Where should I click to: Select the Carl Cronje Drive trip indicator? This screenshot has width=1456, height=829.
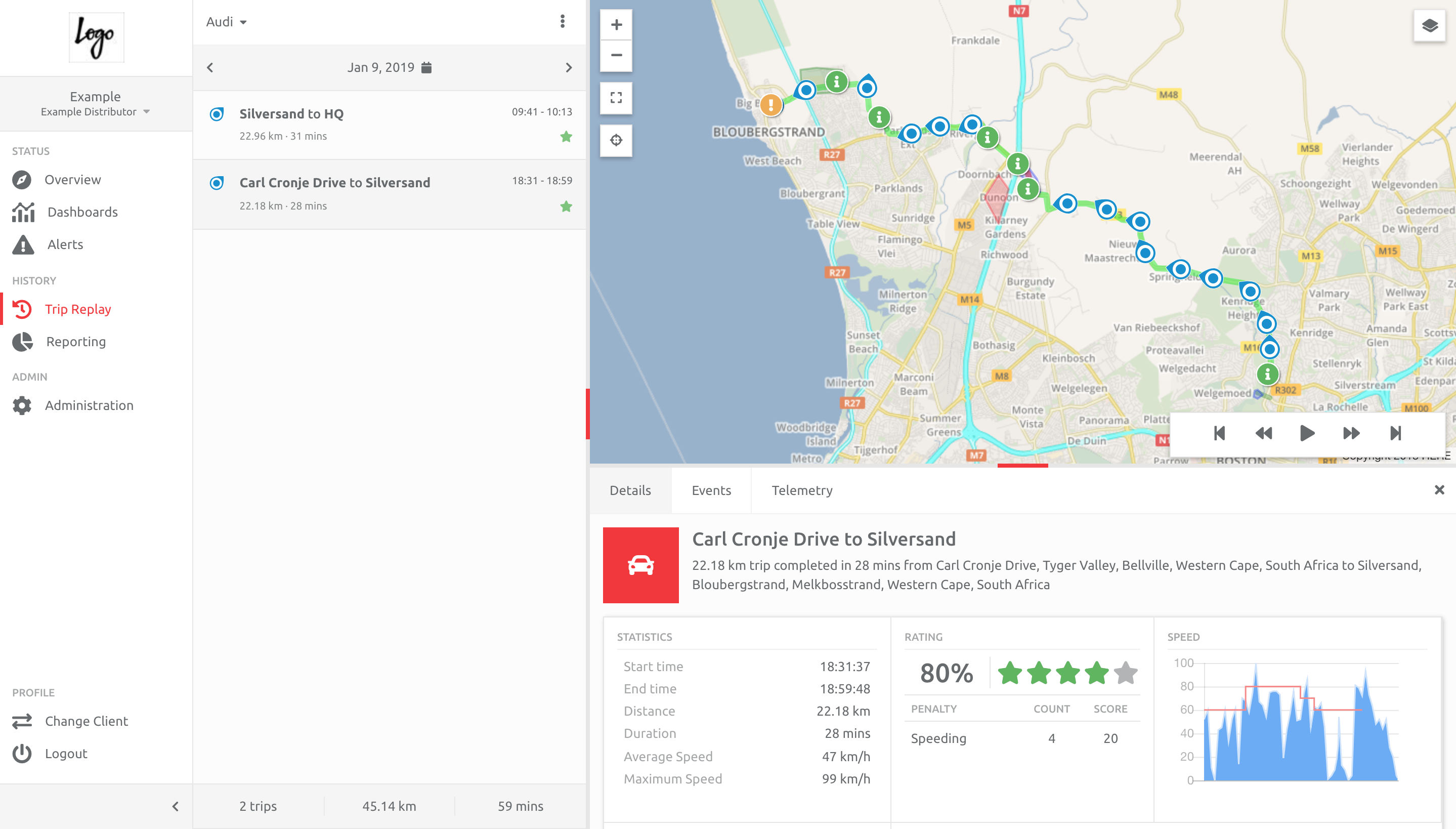pos(216,183)
